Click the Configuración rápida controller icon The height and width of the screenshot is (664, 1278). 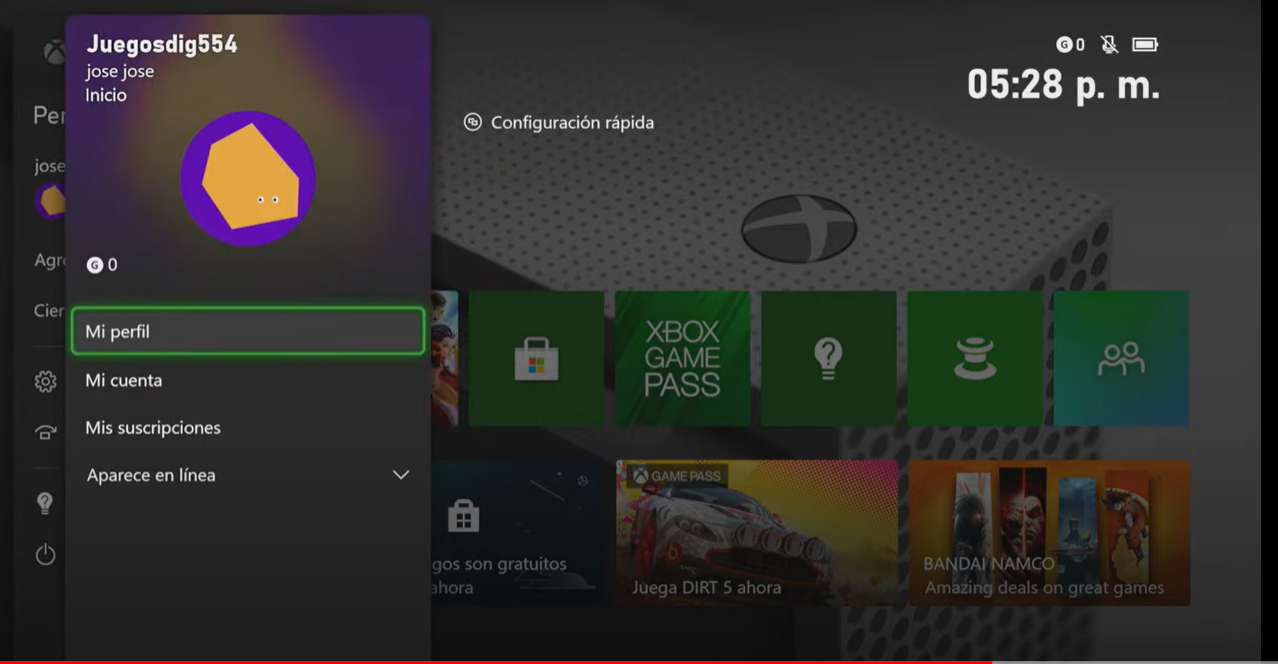point(473,122)
